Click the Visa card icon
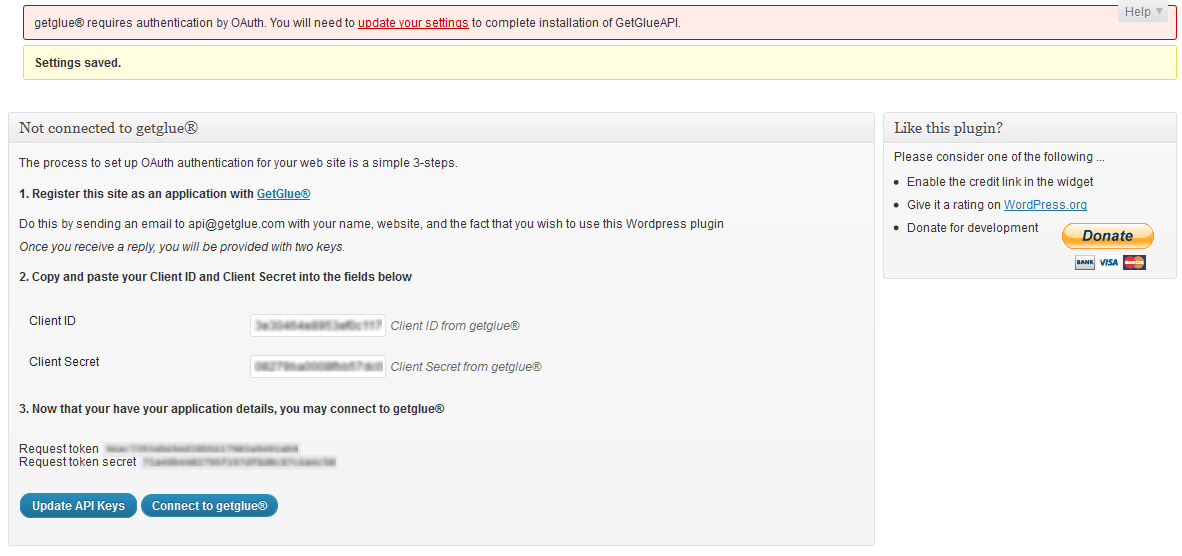1182x556 pixels. 1108,262
